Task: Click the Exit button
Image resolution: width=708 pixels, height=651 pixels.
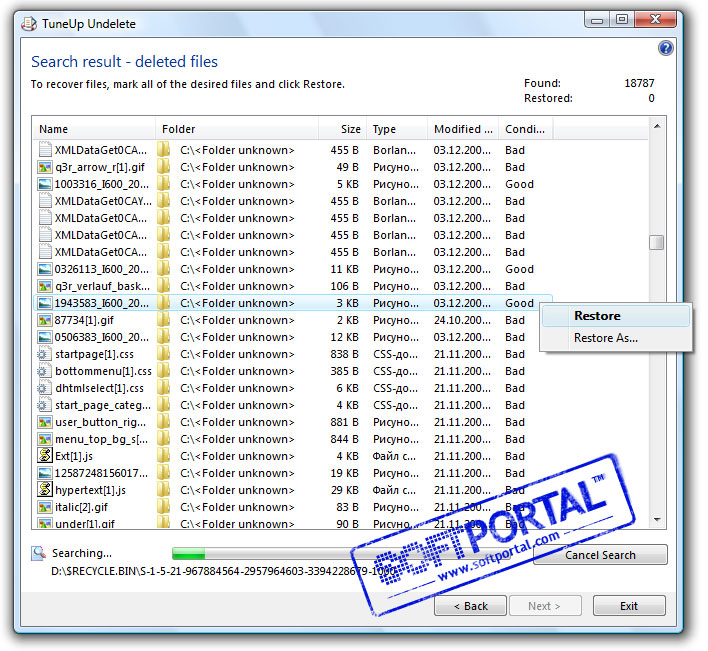Action: click(x=629, y=606)
